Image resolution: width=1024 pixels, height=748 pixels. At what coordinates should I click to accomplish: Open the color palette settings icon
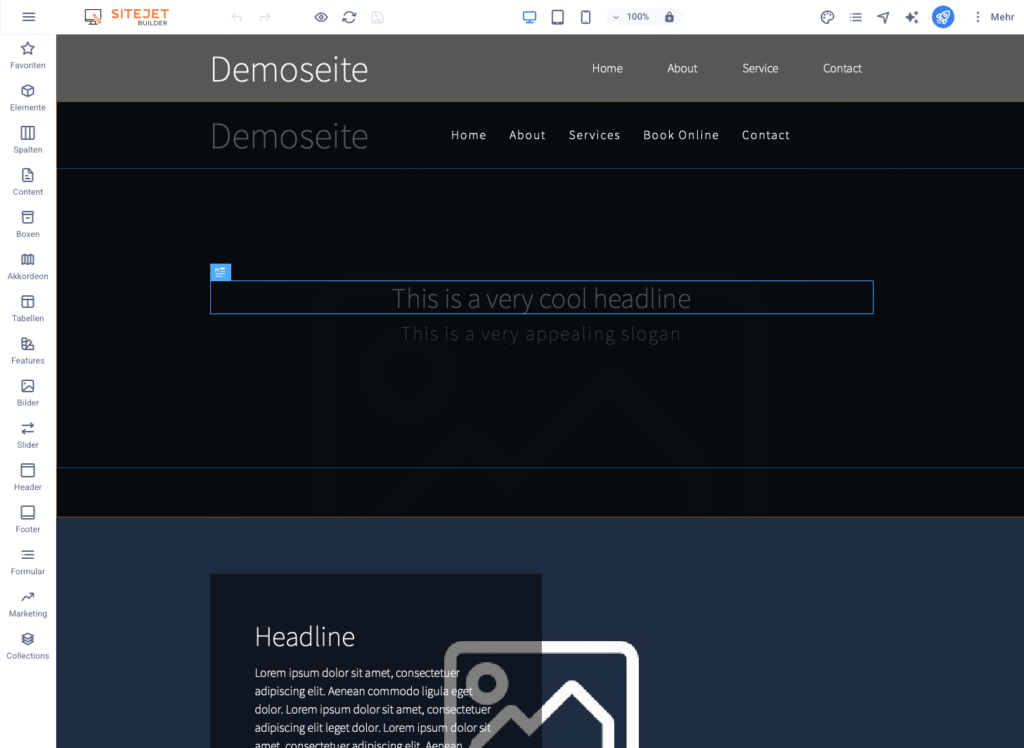click(x=827, y=17)
